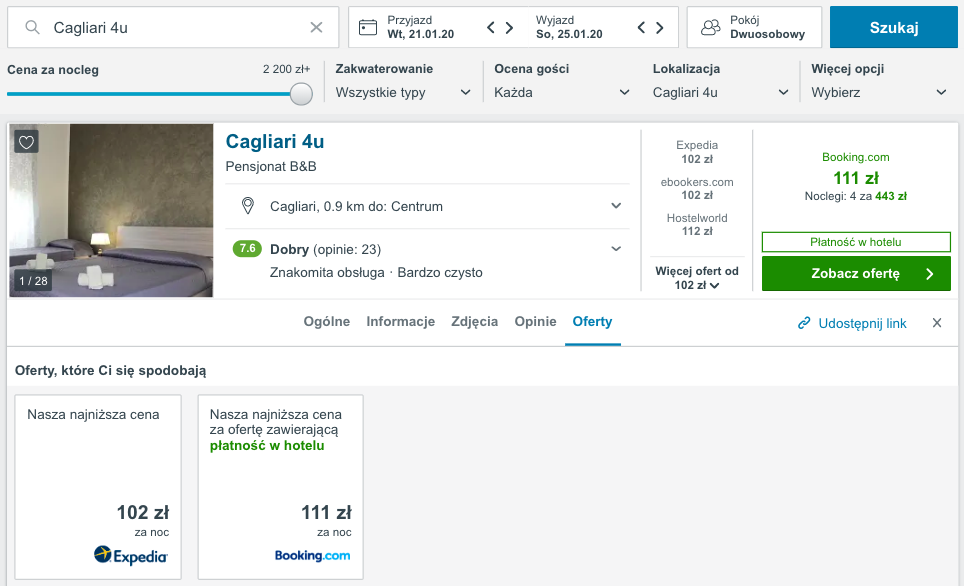Click the guests room type icon
Viewport: 964px width, 586px height.
711,27
